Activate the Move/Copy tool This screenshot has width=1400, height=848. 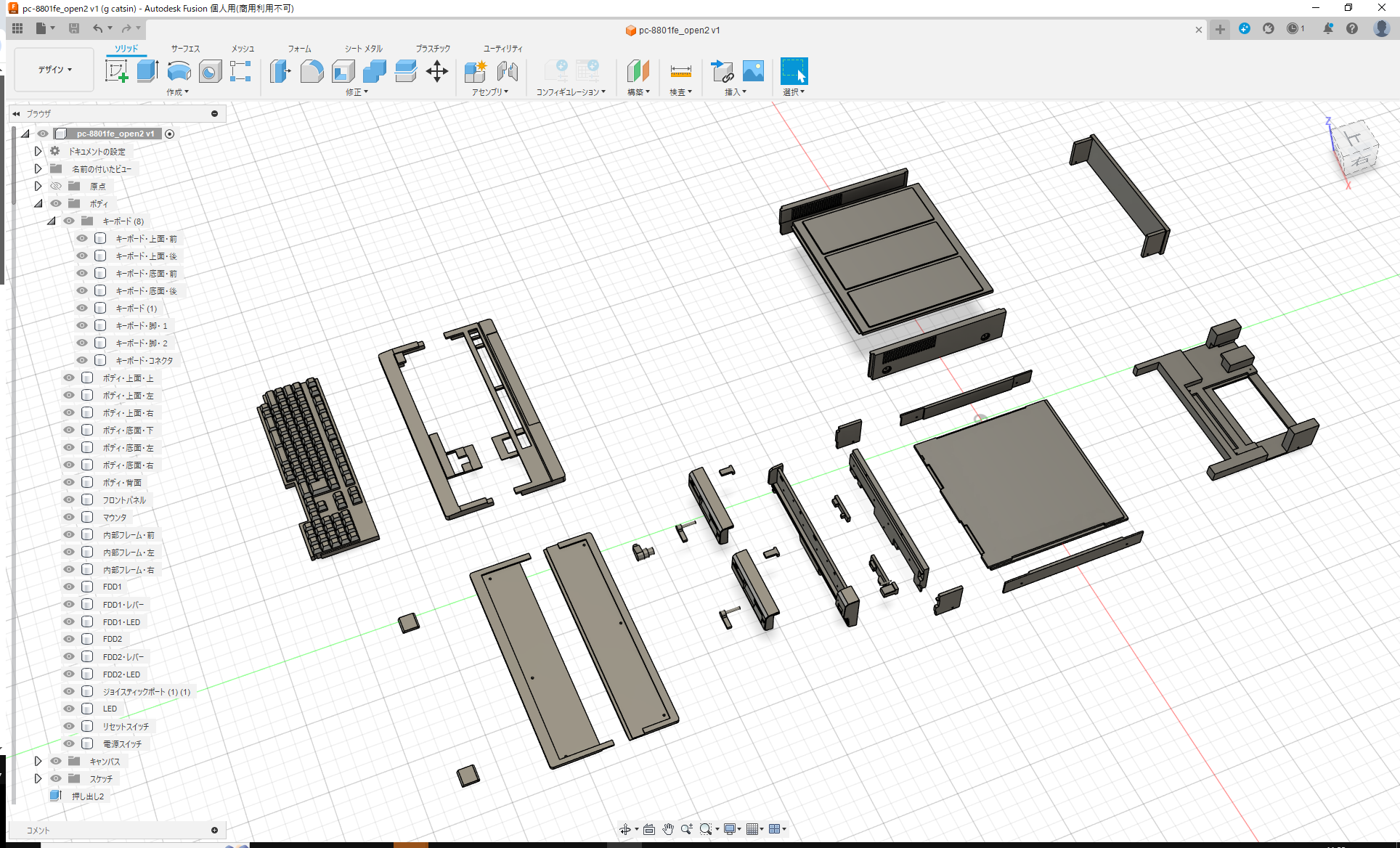click(437, 72)
